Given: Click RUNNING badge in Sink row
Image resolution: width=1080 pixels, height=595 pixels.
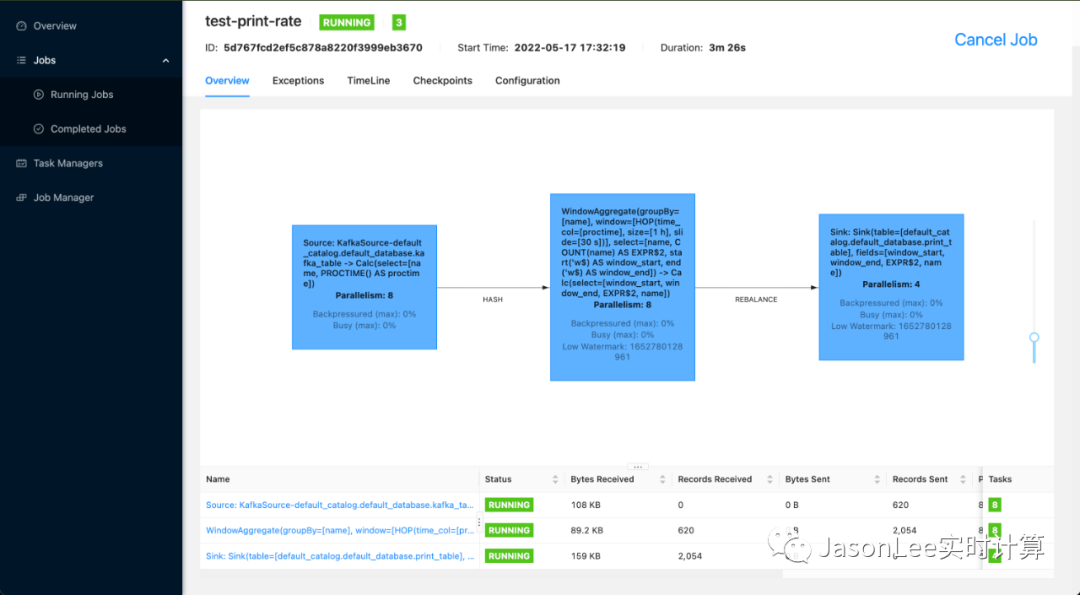Looking at the screenshot, I should click(509, 556).
